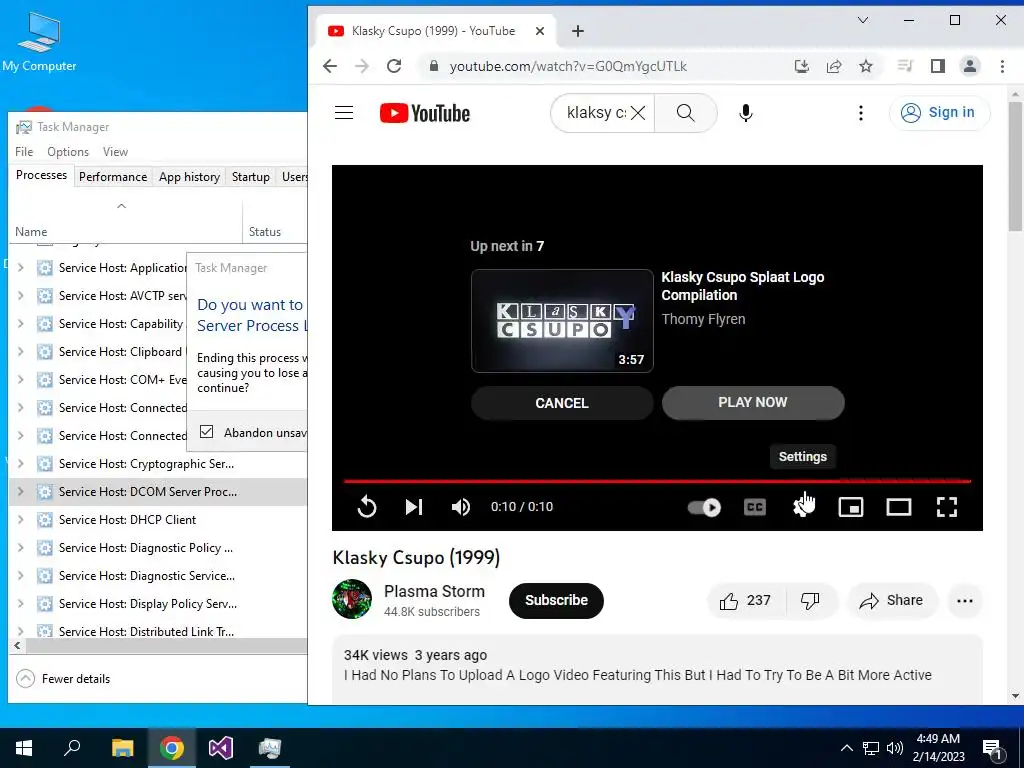Open YouTube more options three dots
Image resolution: width=1024 pixels, height=768 pixels.
pyautogui.click(x=861, y=113)
